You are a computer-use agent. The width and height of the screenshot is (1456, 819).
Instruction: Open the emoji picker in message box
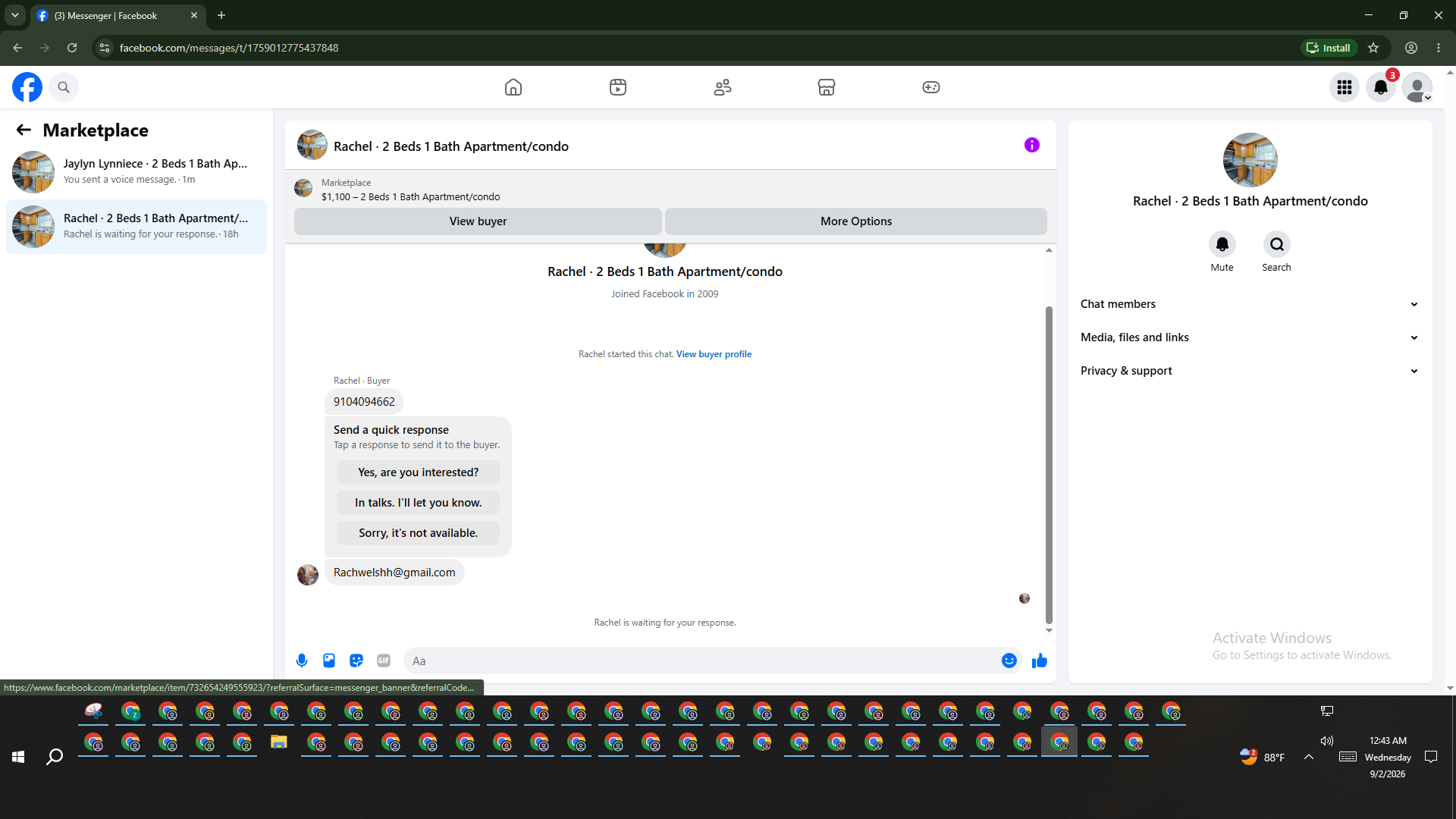tap(1009, 661)
